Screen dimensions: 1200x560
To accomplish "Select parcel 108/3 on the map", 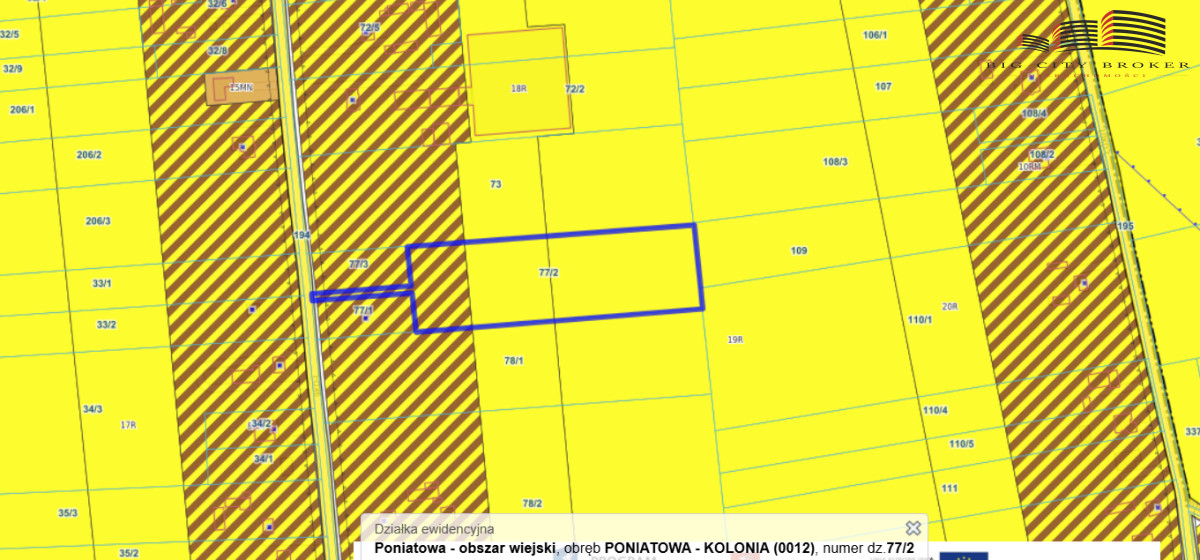I will 835,161.
